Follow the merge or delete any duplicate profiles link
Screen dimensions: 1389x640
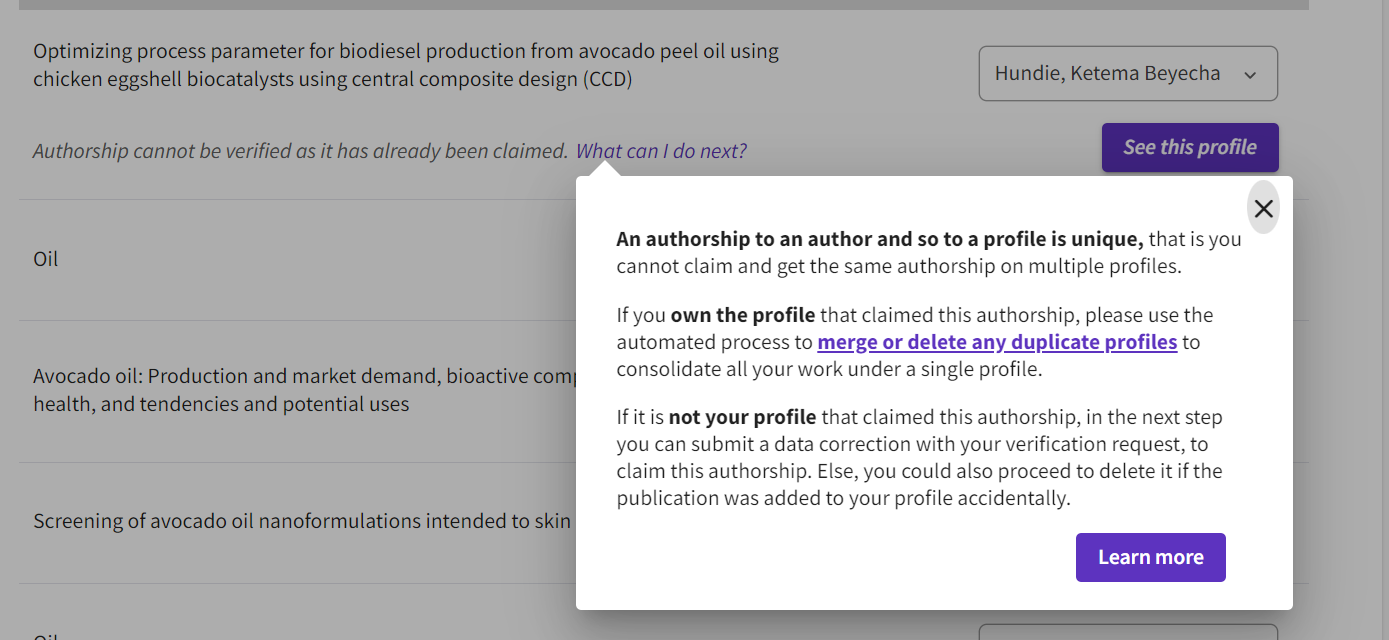click(x=997, y=342)
